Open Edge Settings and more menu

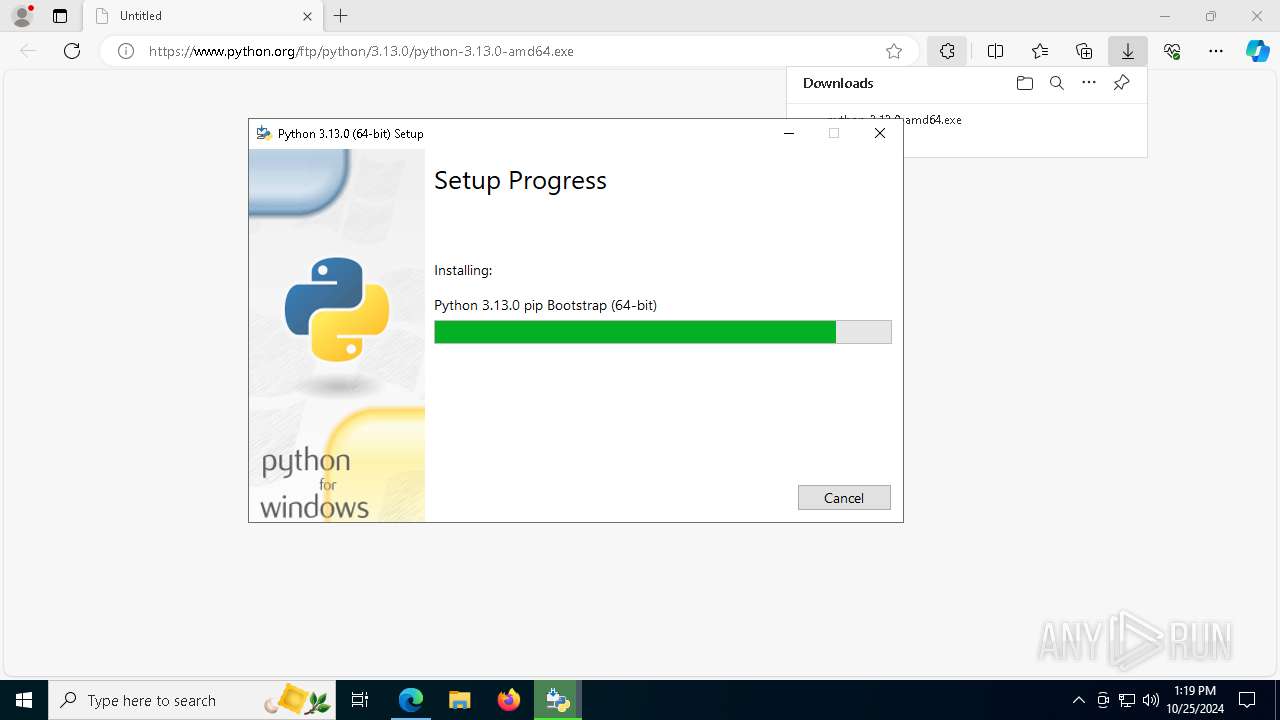pos(1216,51)
